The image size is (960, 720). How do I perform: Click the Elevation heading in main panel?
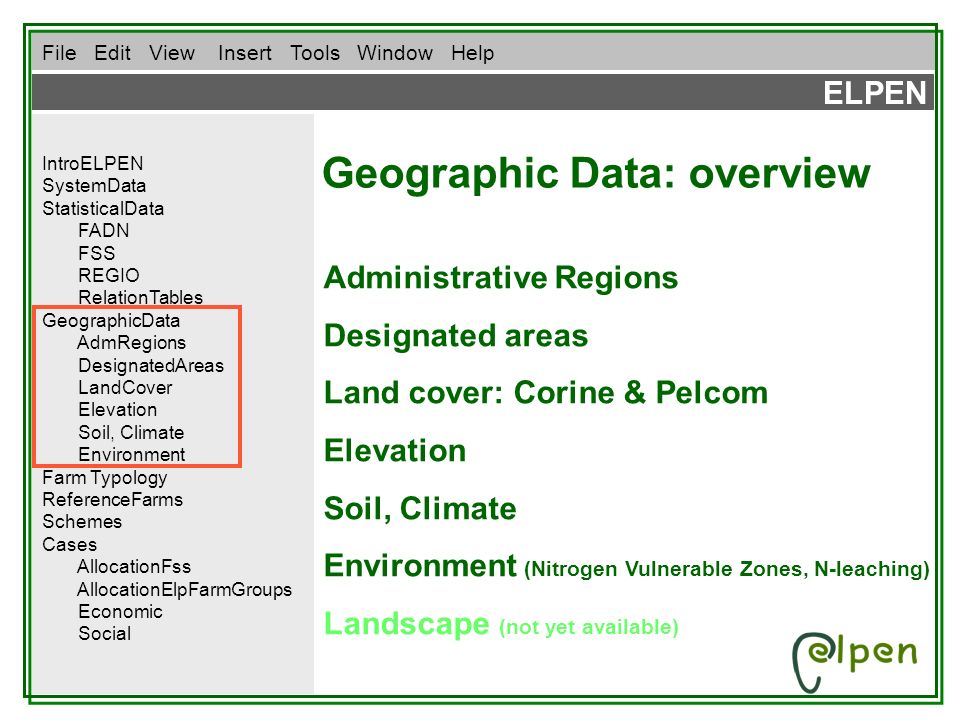pyautogui.click(x=396, y=451)
